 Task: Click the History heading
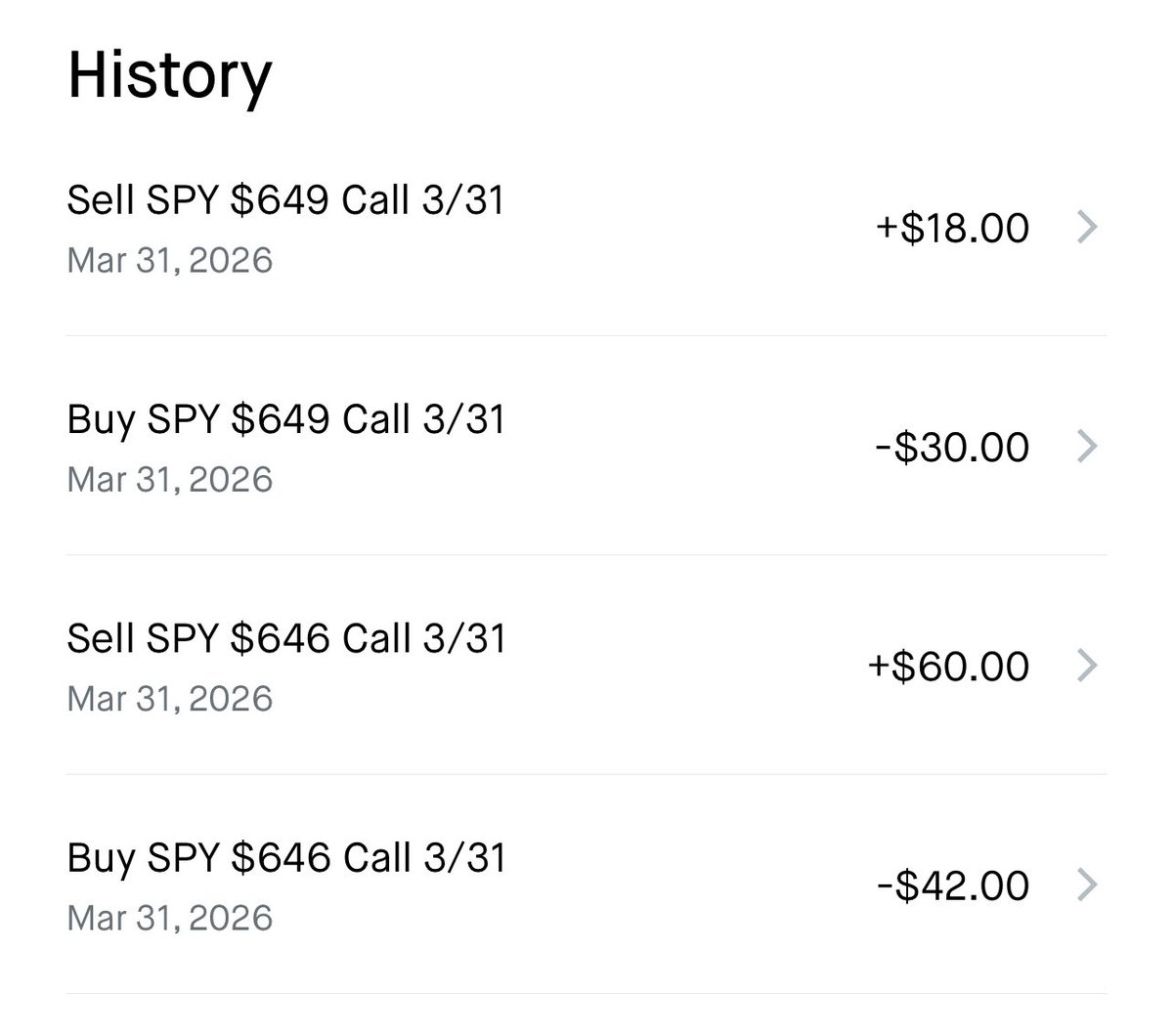pos(169,75)
